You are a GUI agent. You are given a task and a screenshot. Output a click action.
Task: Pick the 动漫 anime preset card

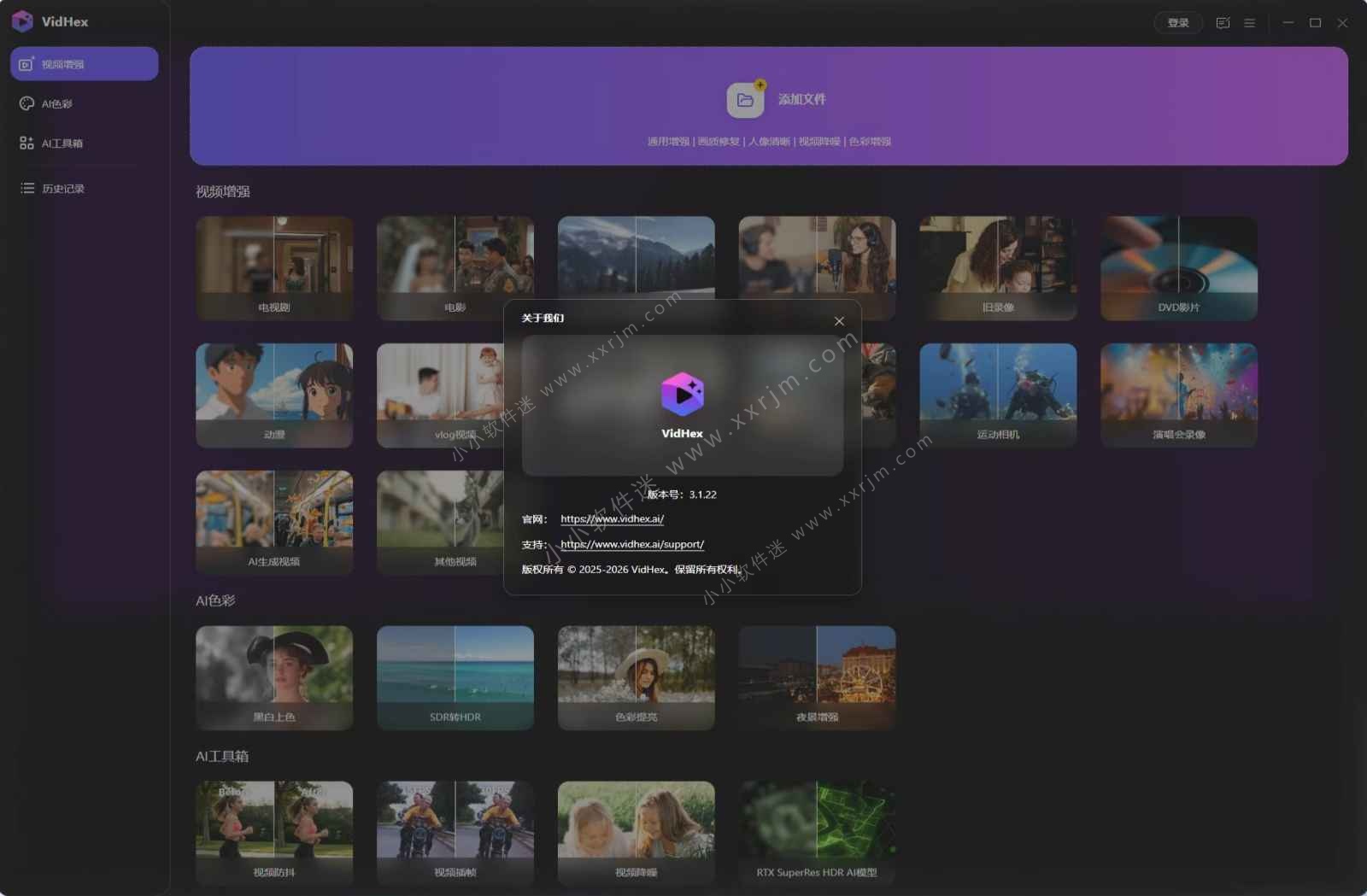(274, 395)
